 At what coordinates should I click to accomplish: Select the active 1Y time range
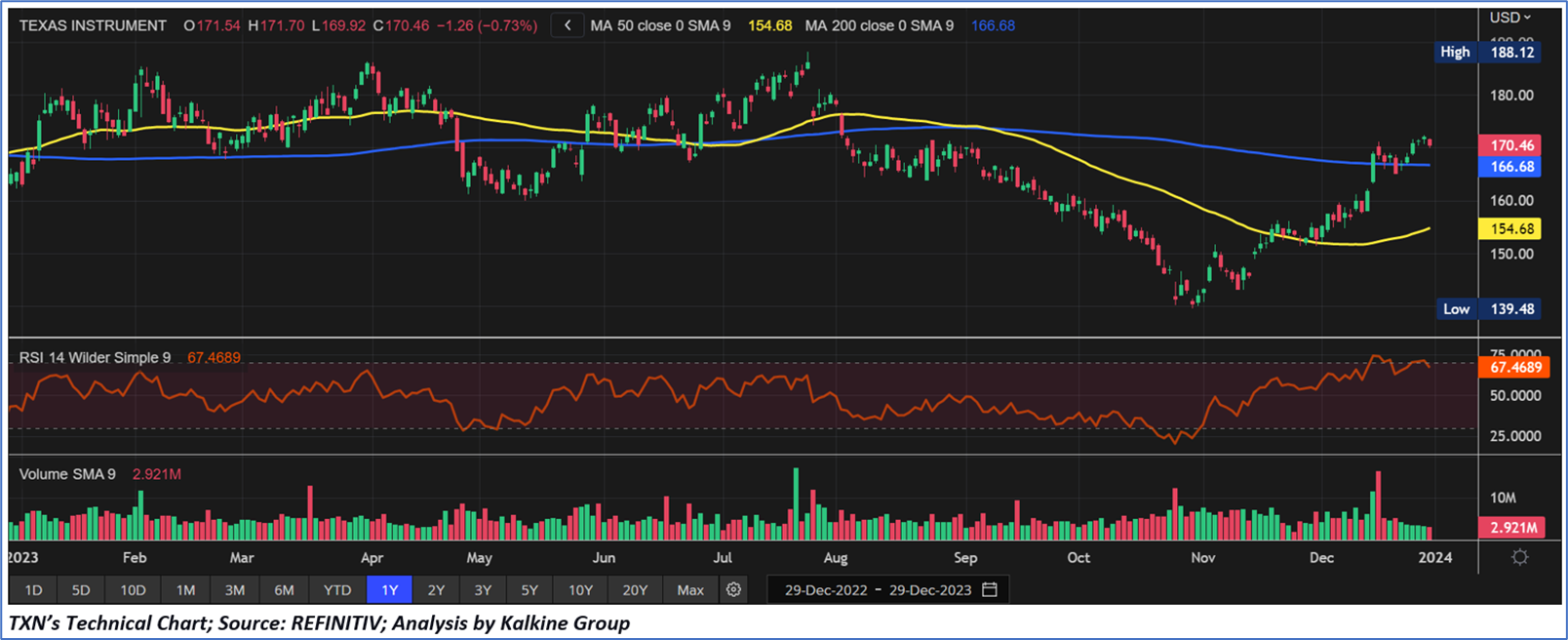coord(389,589)
